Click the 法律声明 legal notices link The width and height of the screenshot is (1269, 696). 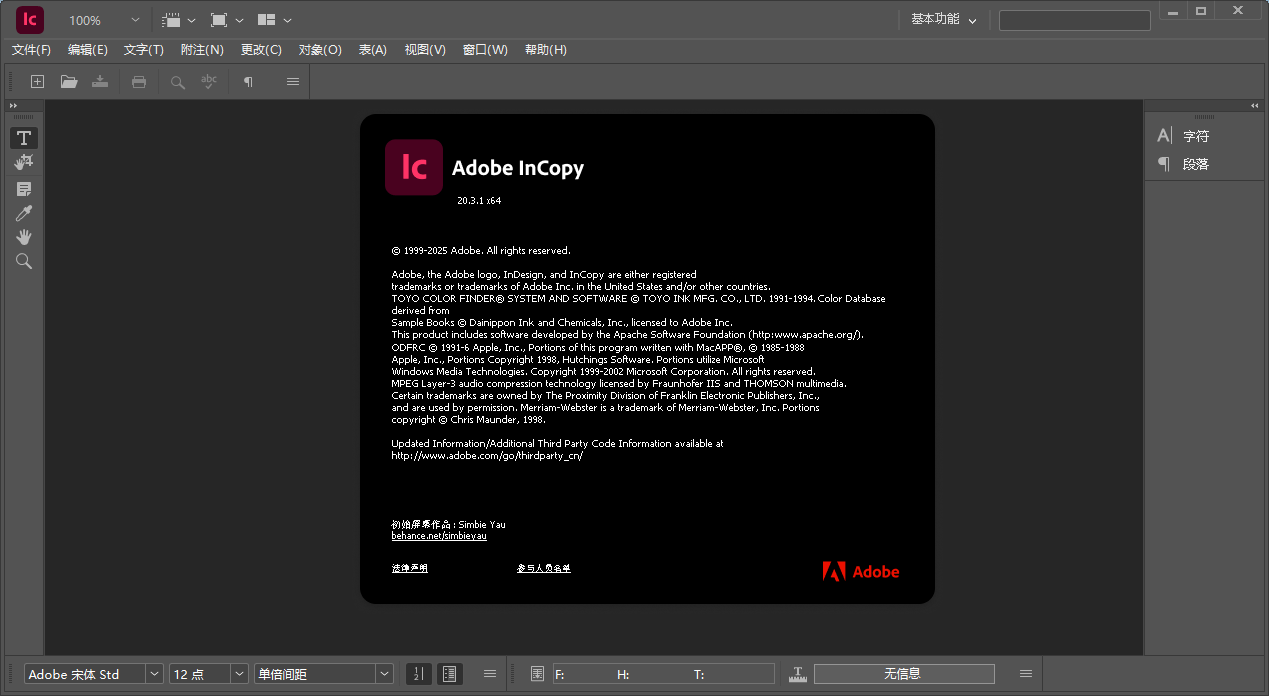tap(410, 568)
